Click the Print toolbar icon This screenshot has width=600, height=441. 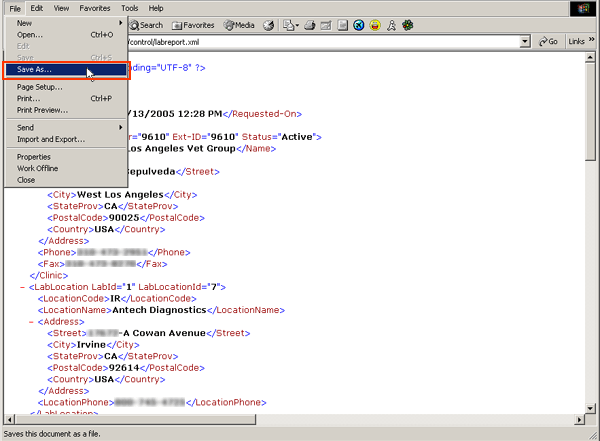click(x=310, y=26)
